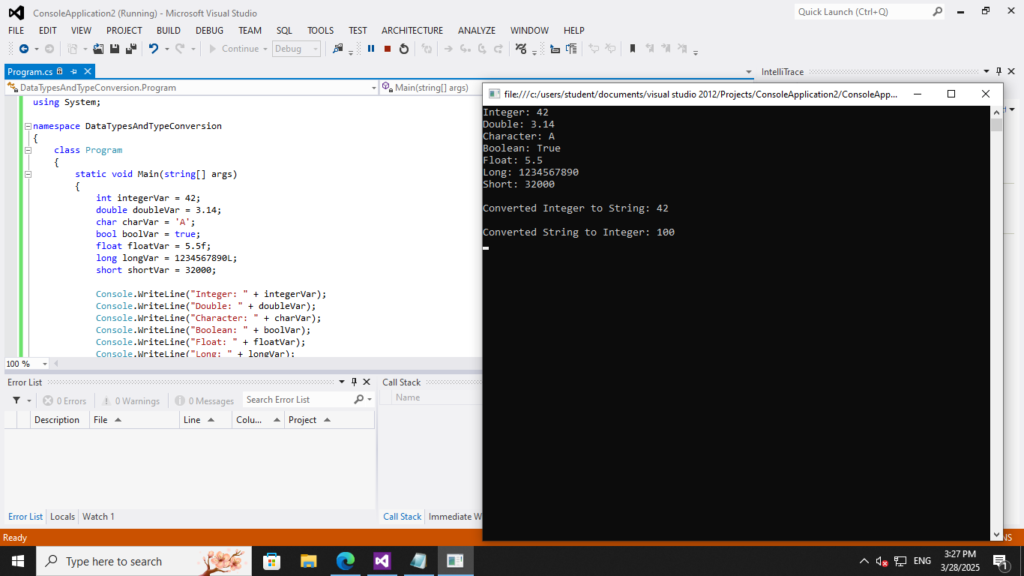The image size is (1024, 576).
Task: Sort Error List by Project column
Action: (x=330, y=420)
